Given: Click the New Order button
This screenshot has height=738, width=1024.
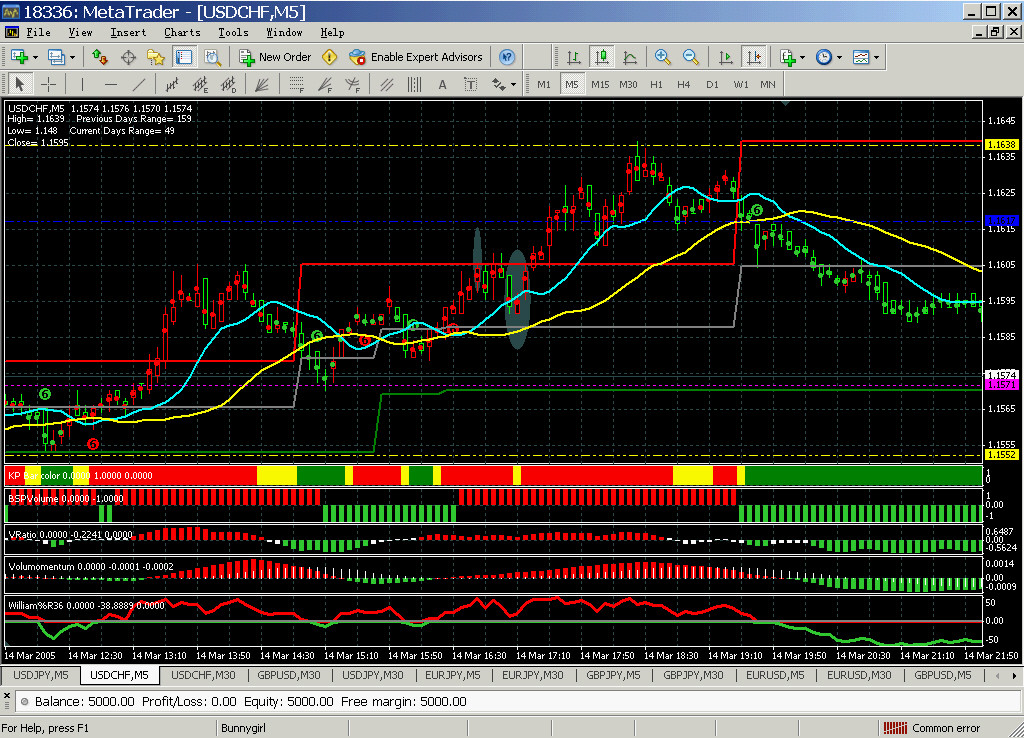Looking at the screenshot, I should coord(275,57).
